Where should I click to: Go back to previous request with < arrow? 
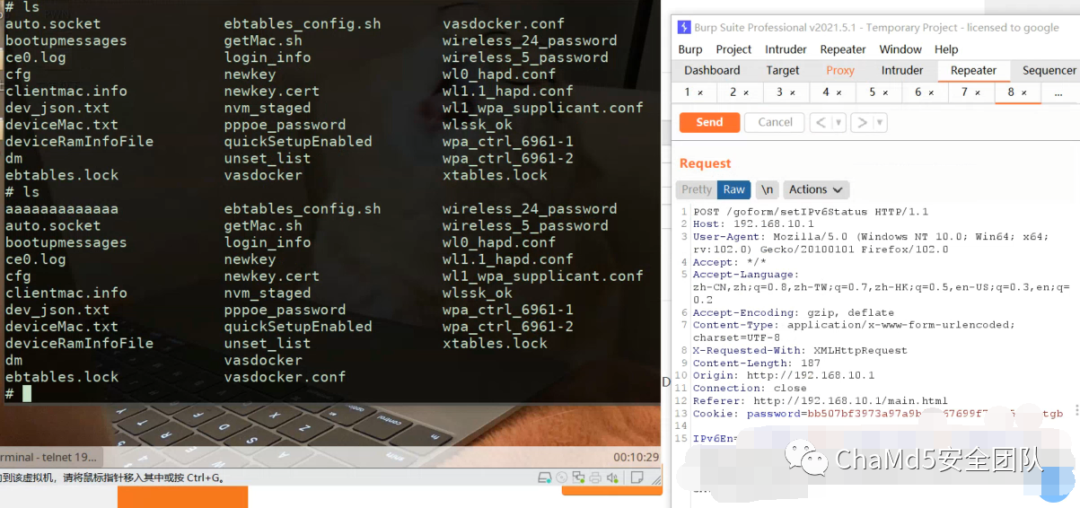coord(820,123)
